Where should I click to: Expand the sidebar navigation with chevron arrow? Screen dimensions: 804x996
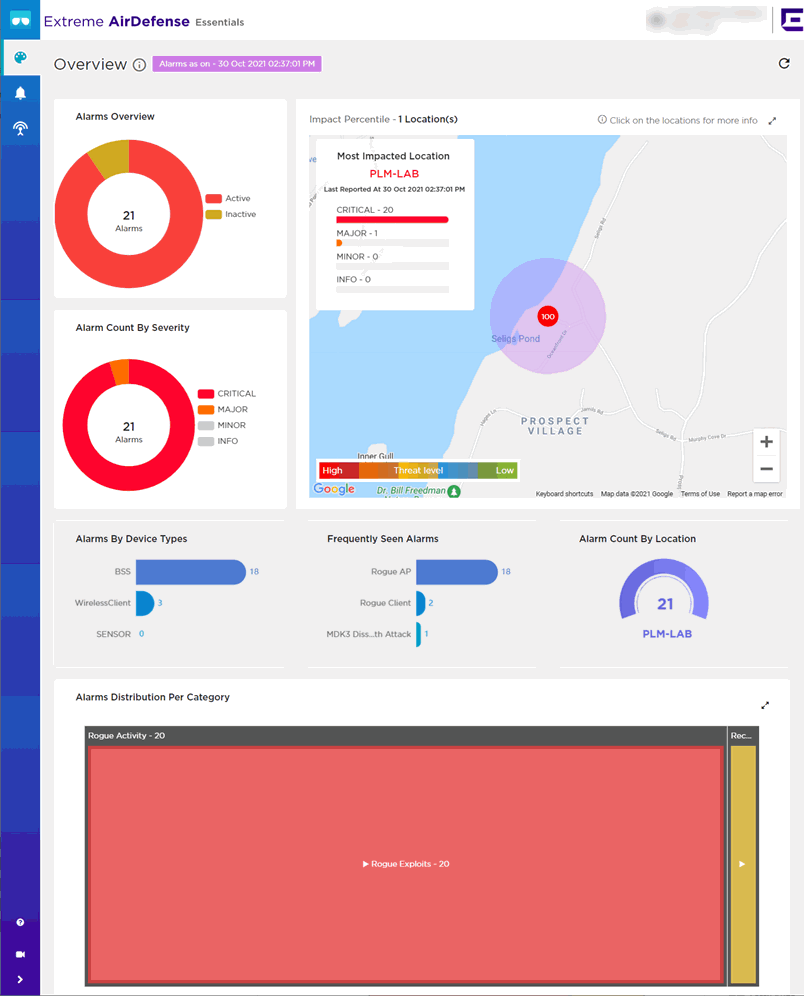pyautogui.click(x=20, y=980)
